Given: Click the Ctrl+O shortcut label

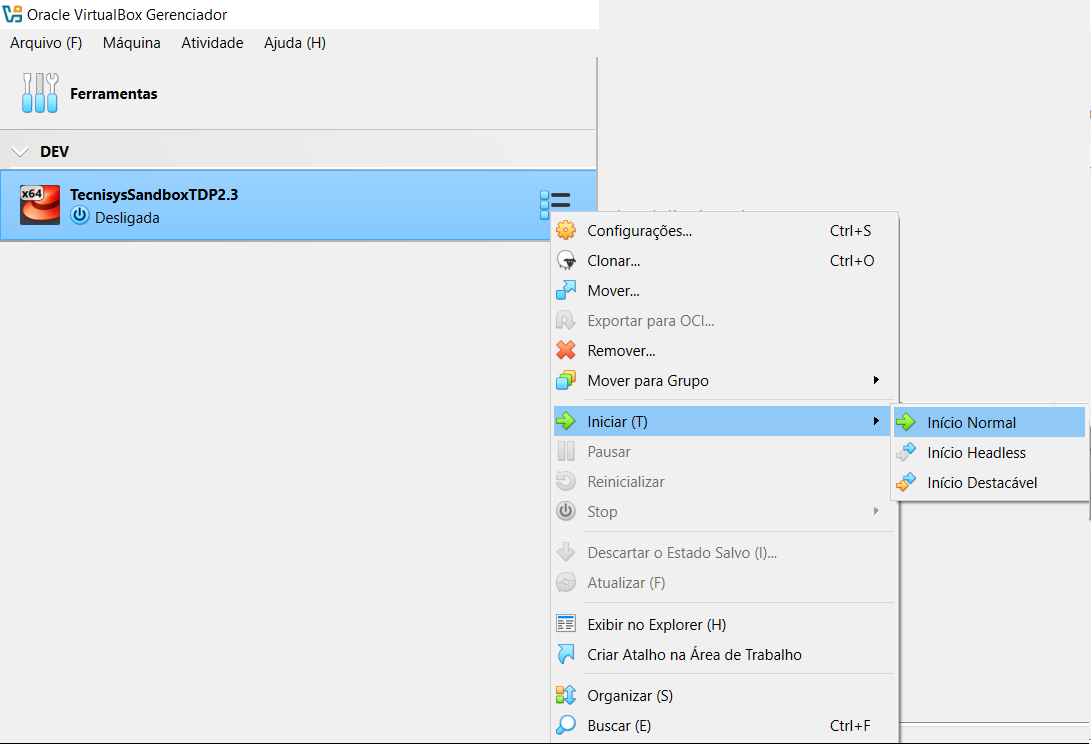Looking at the screenshot, I should coord(852,260).
